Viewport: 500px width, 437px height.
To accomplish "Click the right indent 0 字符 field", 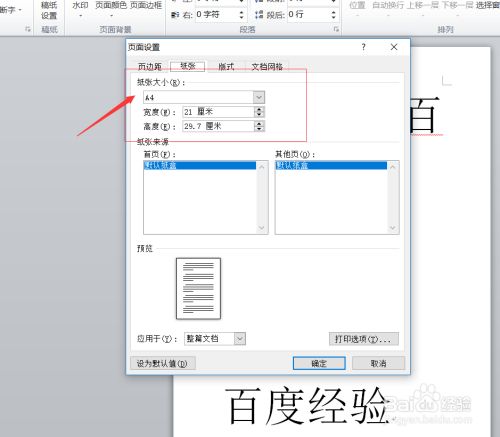I will tap(216, 15).
